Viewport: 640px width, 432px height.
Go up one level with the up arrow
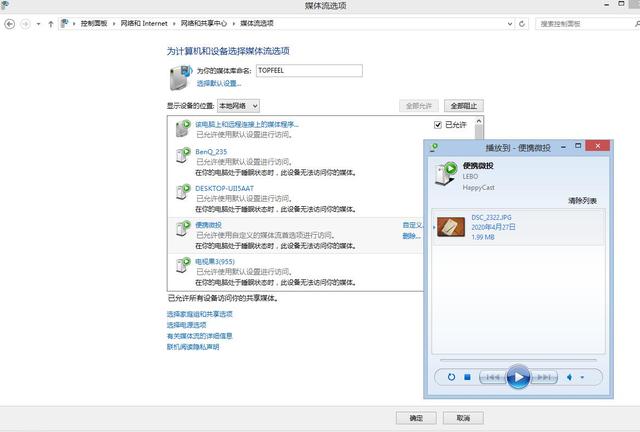[x=51, y=24]
